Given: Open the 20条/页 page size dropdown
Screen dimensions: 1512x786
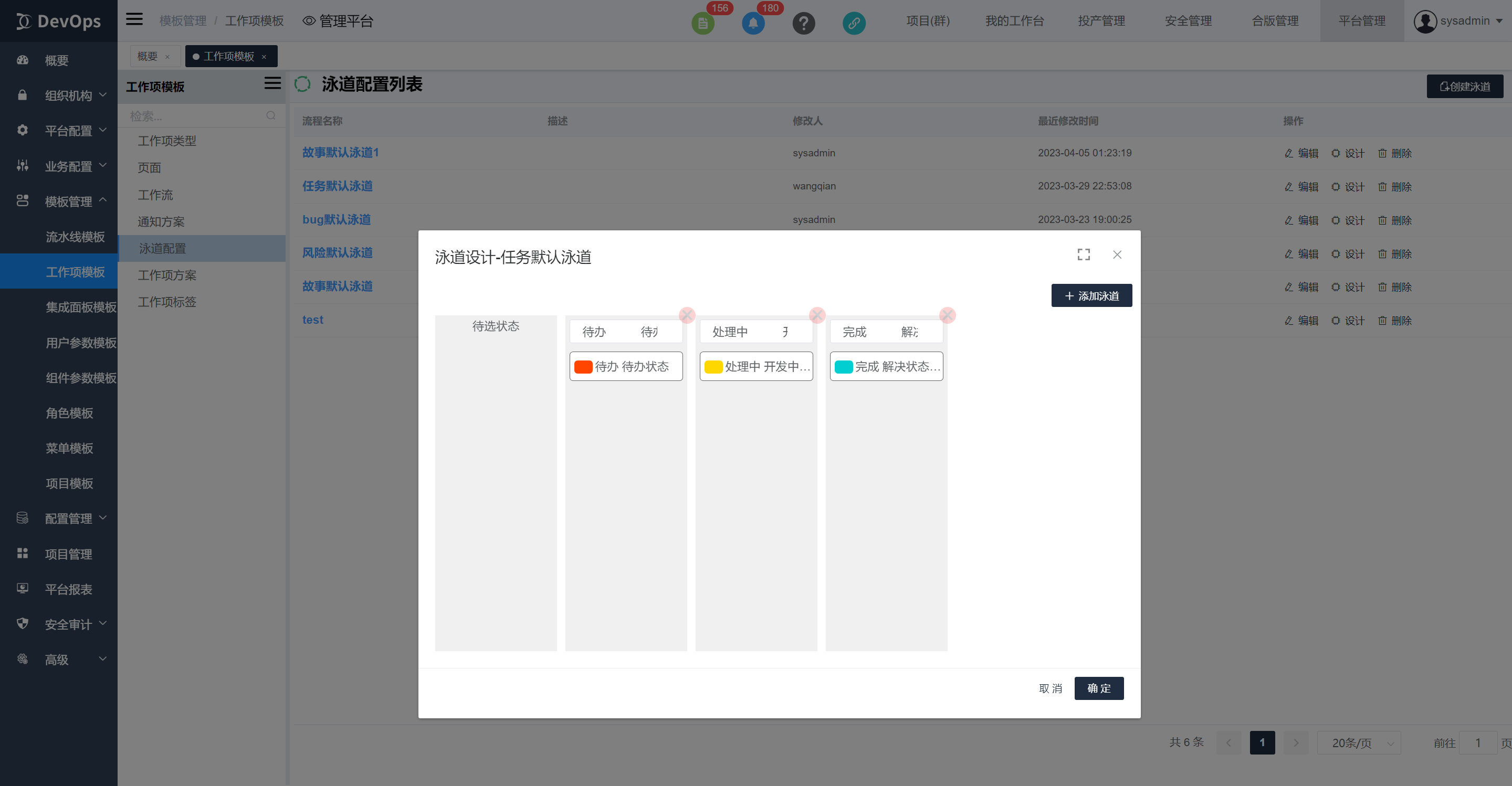Looking at the screenshot, I should (1359, 742).
